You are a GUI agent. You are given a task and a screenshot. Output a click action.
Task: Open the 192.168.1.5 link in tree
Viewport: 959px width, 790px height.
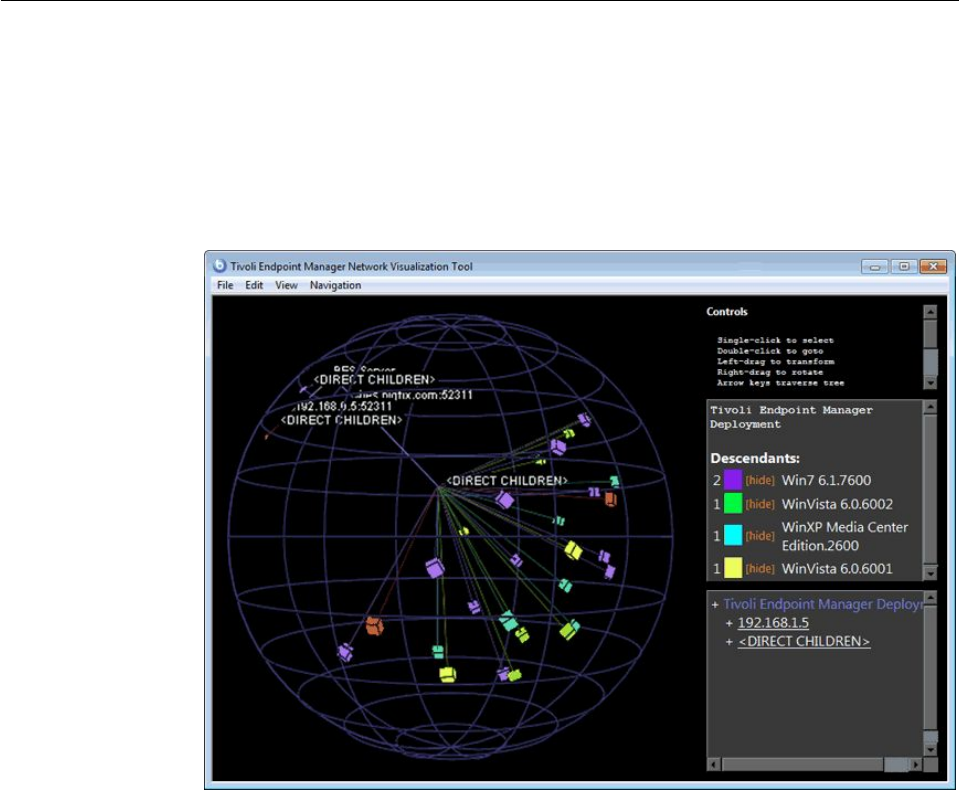[x=773, y=622]
